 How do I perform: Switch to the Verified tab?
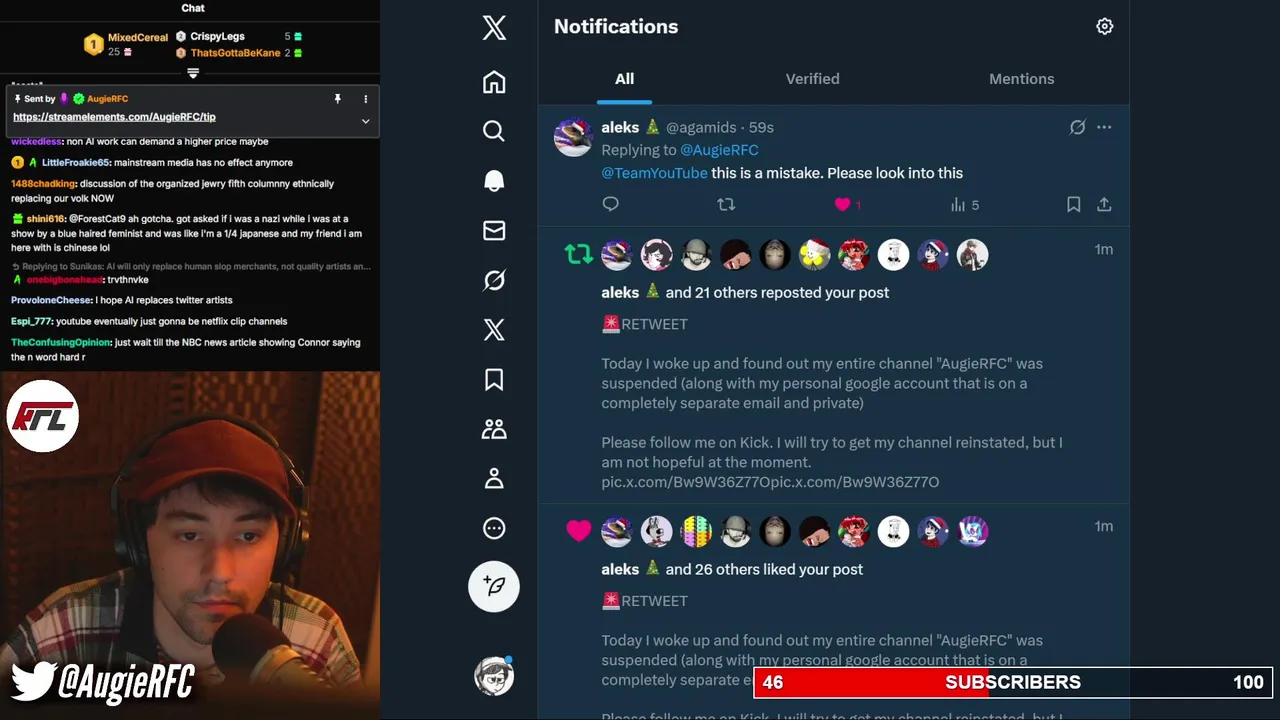pyautogui.click(x=812, y=79)
